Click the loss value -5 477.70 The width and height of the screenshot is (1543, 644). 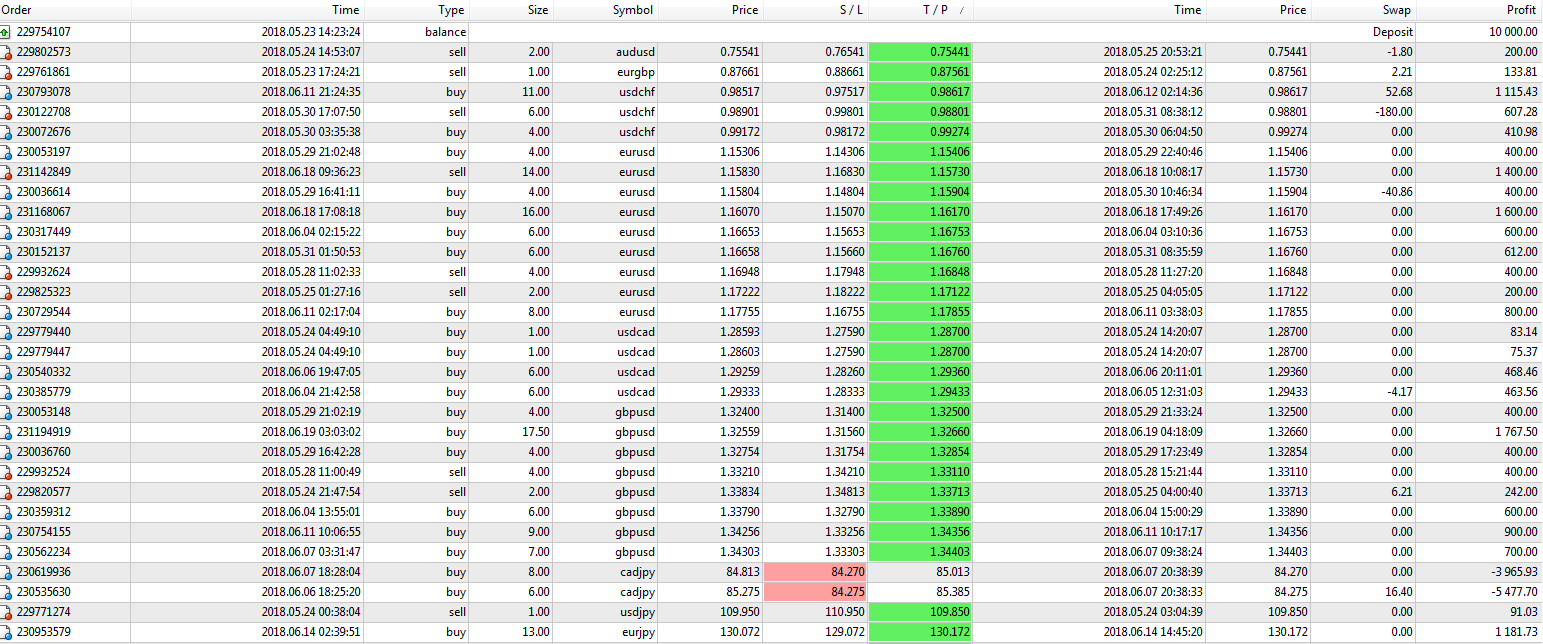pyautogui.click(x=1516, y=592)
